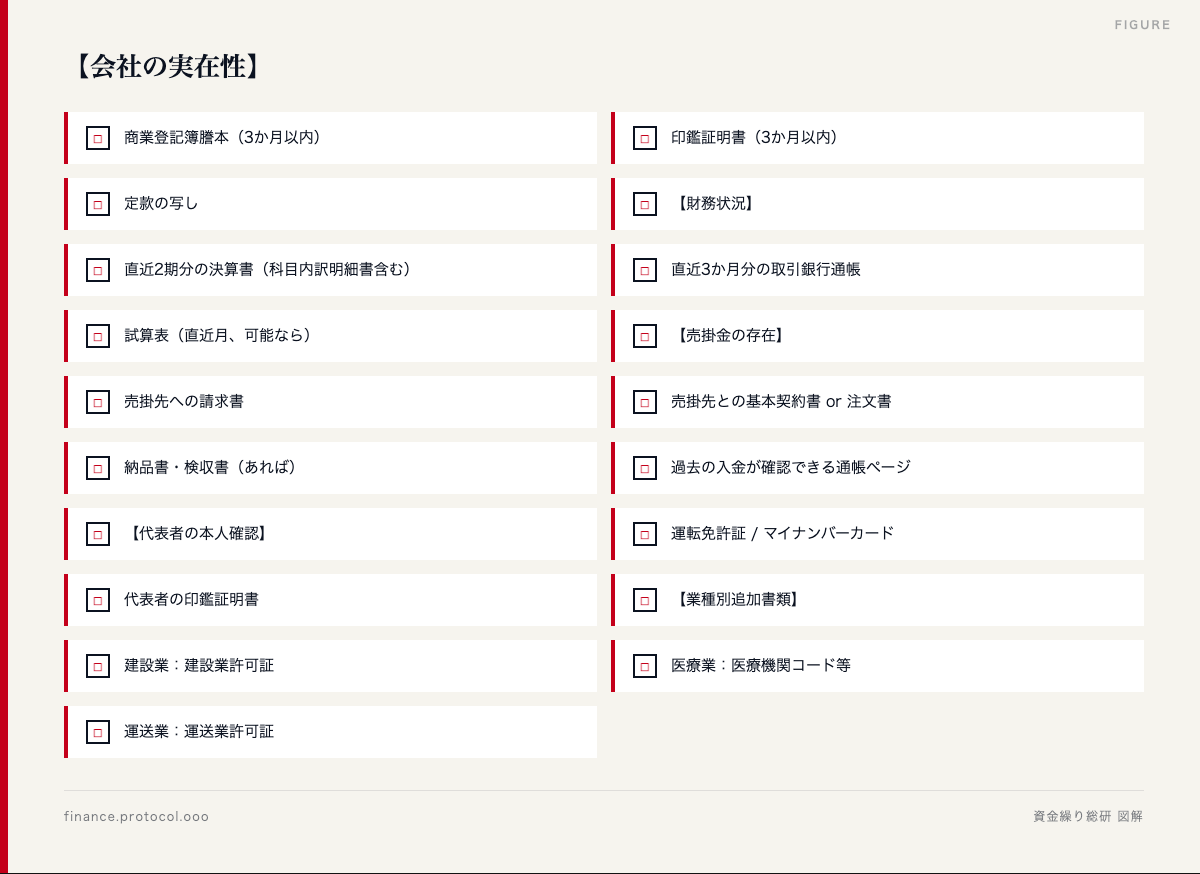Toggle the 代表者の印鑑証明書 checkbox

(97, 600)
